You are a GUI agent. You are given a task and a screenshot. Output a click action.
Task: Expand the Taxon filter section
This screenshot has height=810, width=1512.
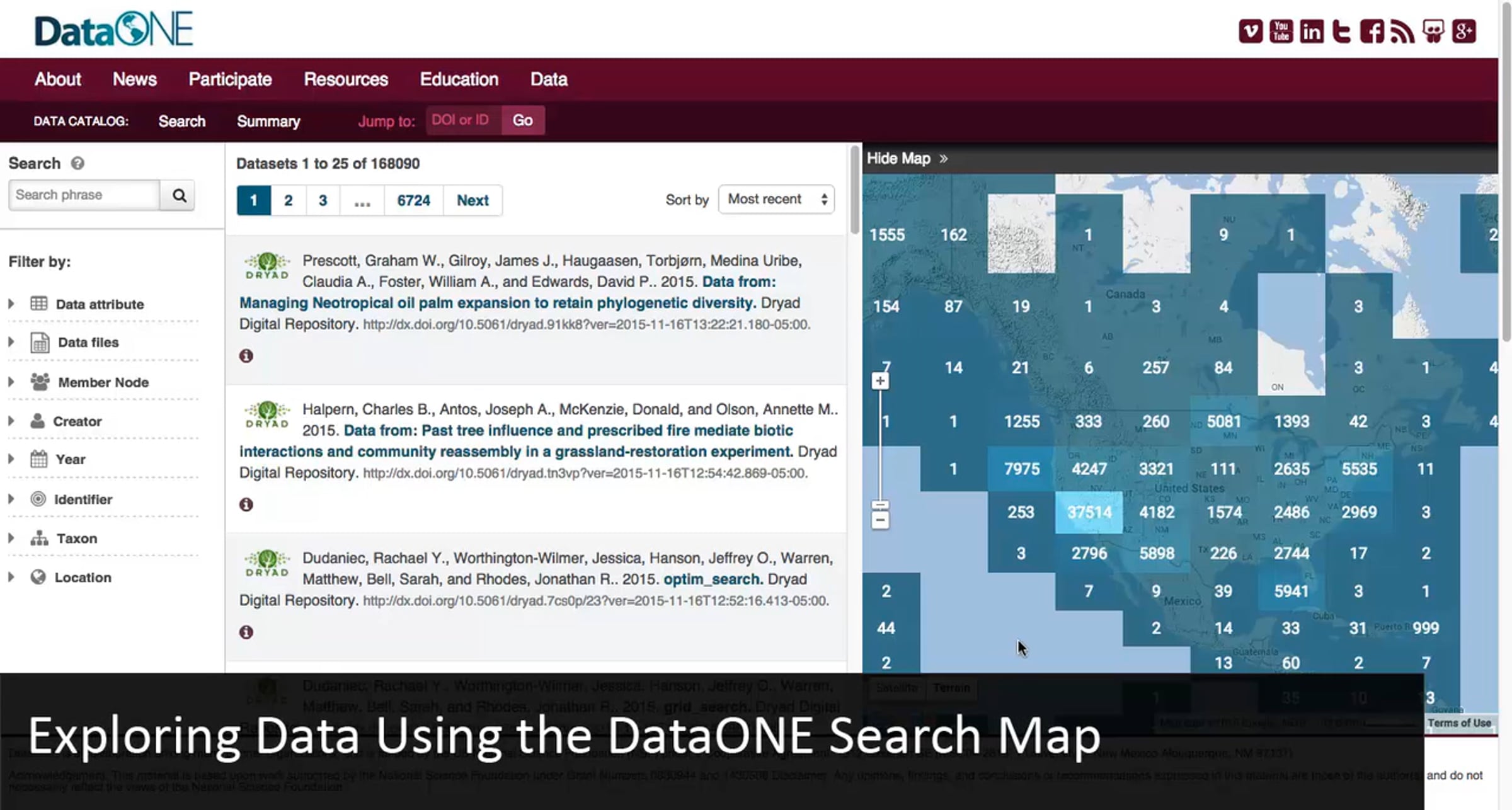[77, 539]
